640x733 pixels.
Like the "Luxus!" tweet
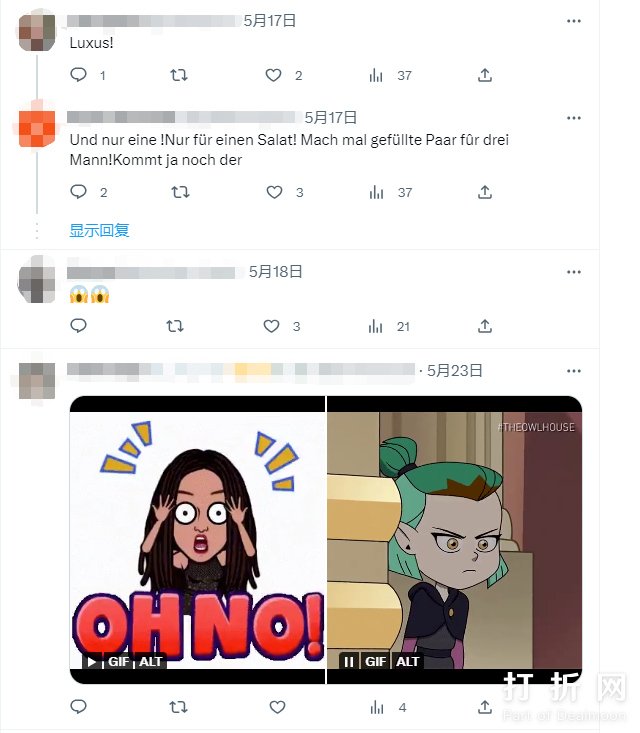tap(273, 75)
